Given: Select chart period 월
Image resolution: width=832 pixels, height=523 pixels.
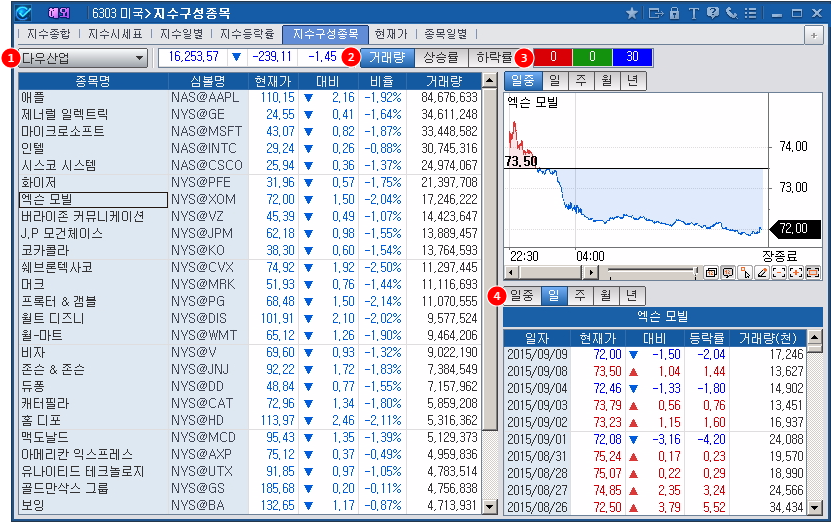Looking at the screenshot, I should pos(607,81).
